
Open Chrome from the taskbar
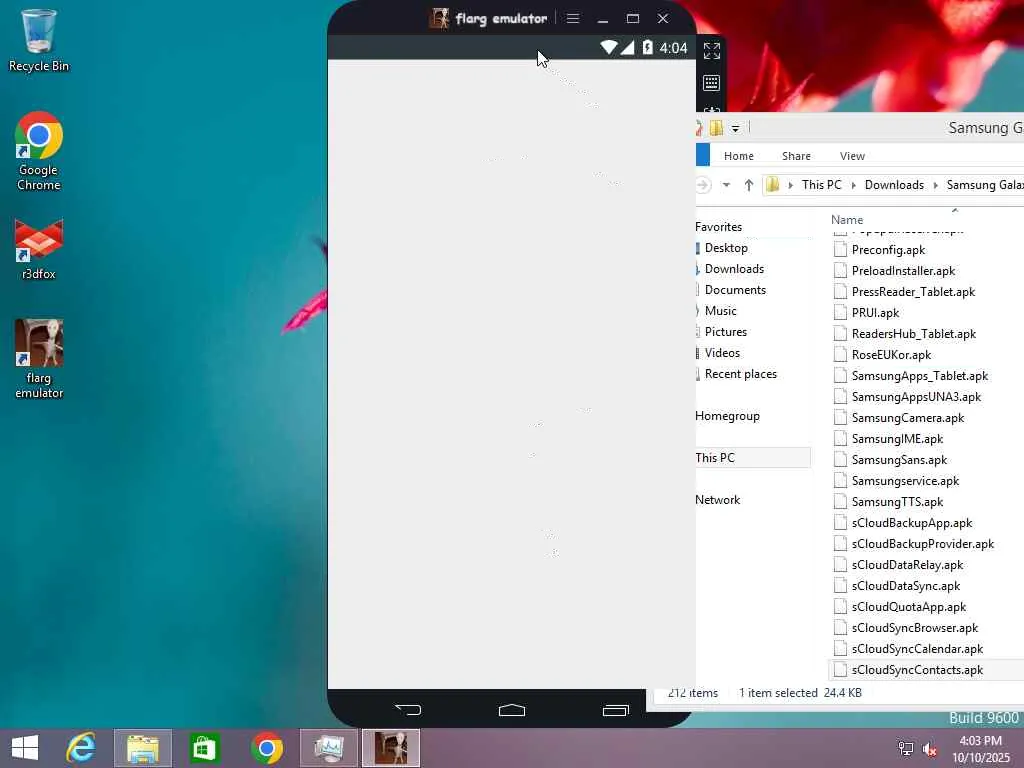(x=266, y=748)
